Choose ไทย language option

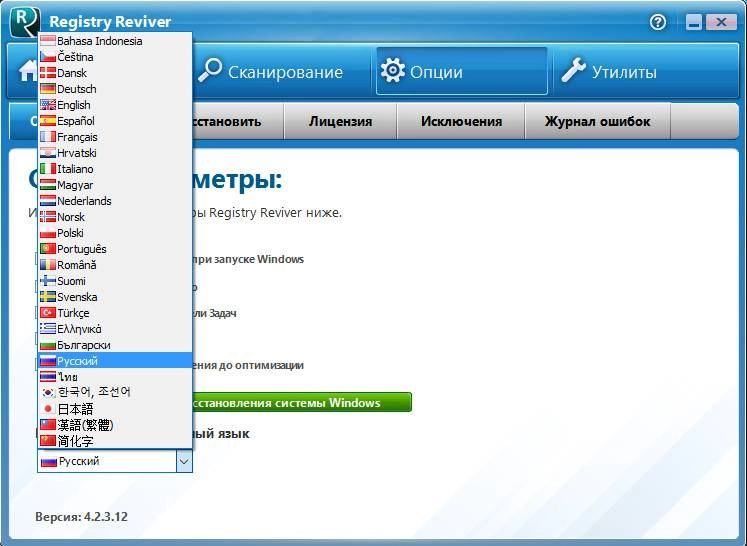point(115,377)
